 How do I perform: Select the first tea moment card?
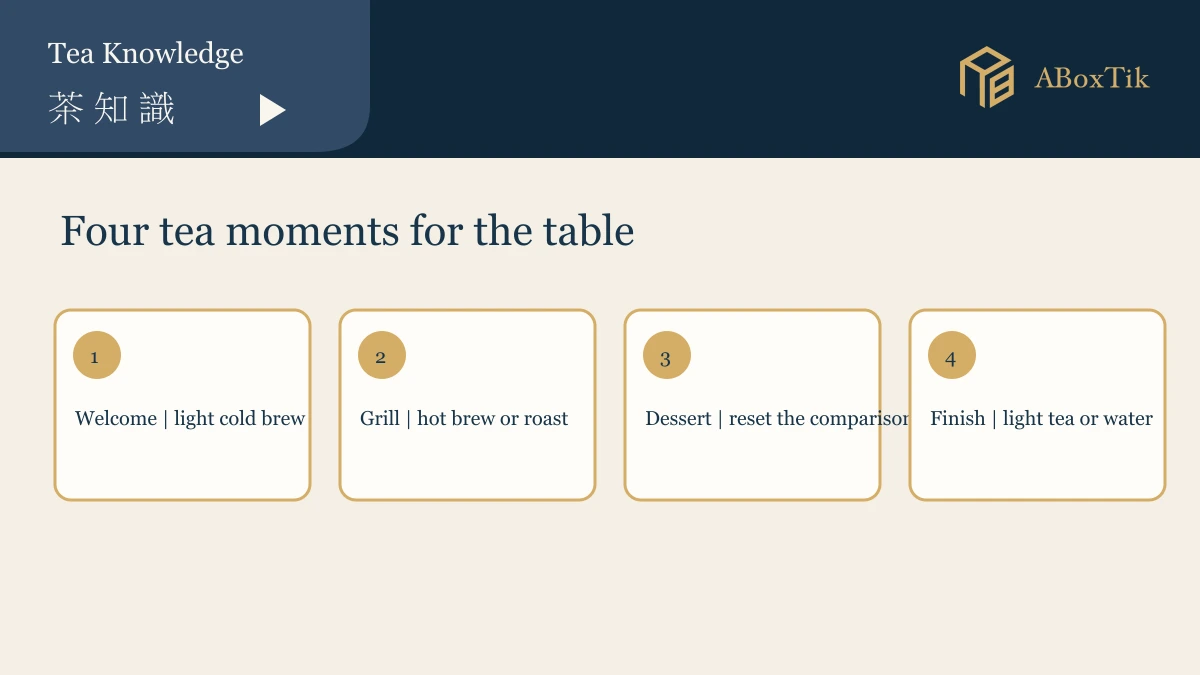click(182, 405)
